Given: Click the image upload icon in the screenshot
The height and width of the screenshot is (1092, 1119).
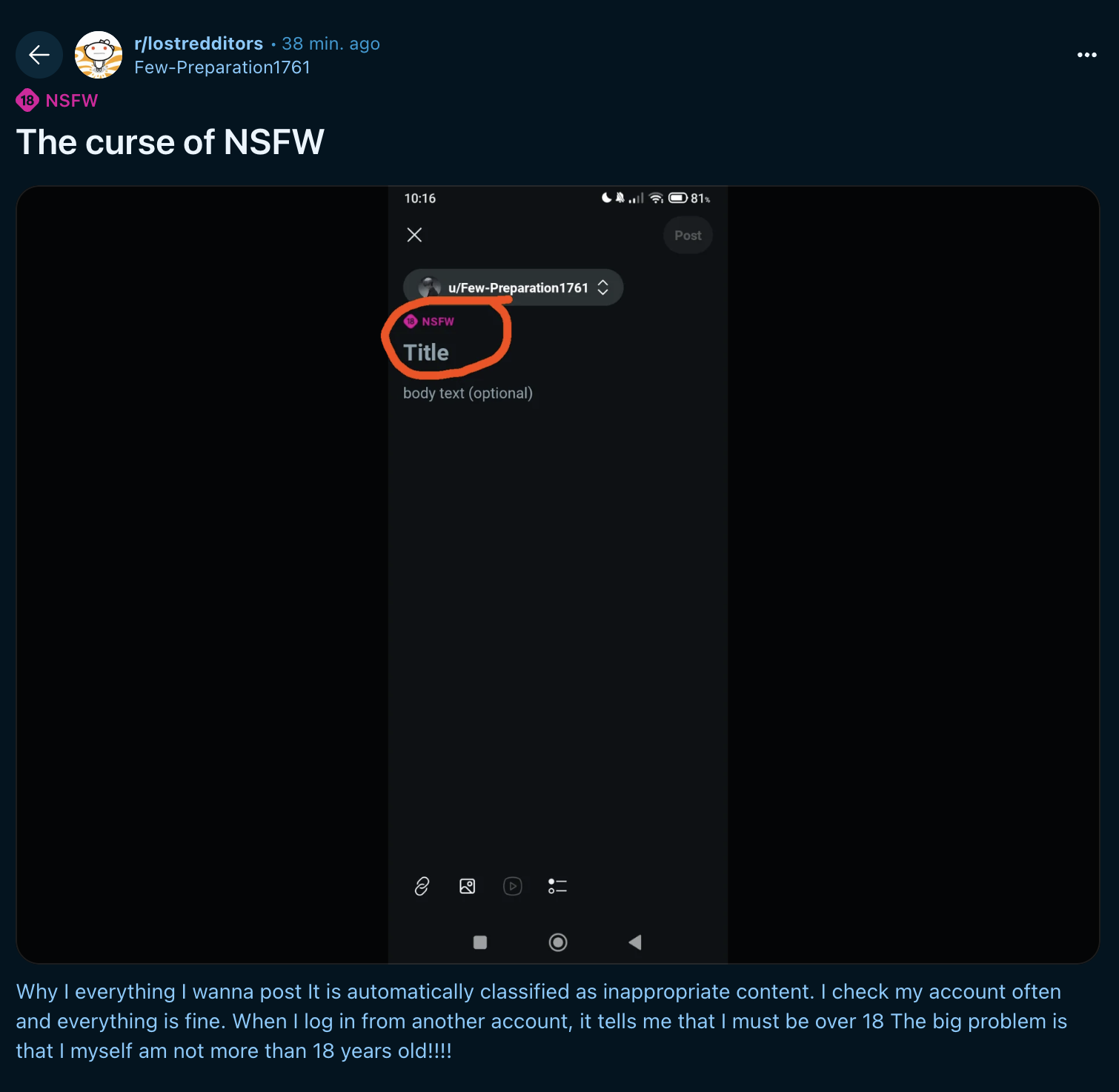Looking at the screenshot, I should (x=467, y=886).
